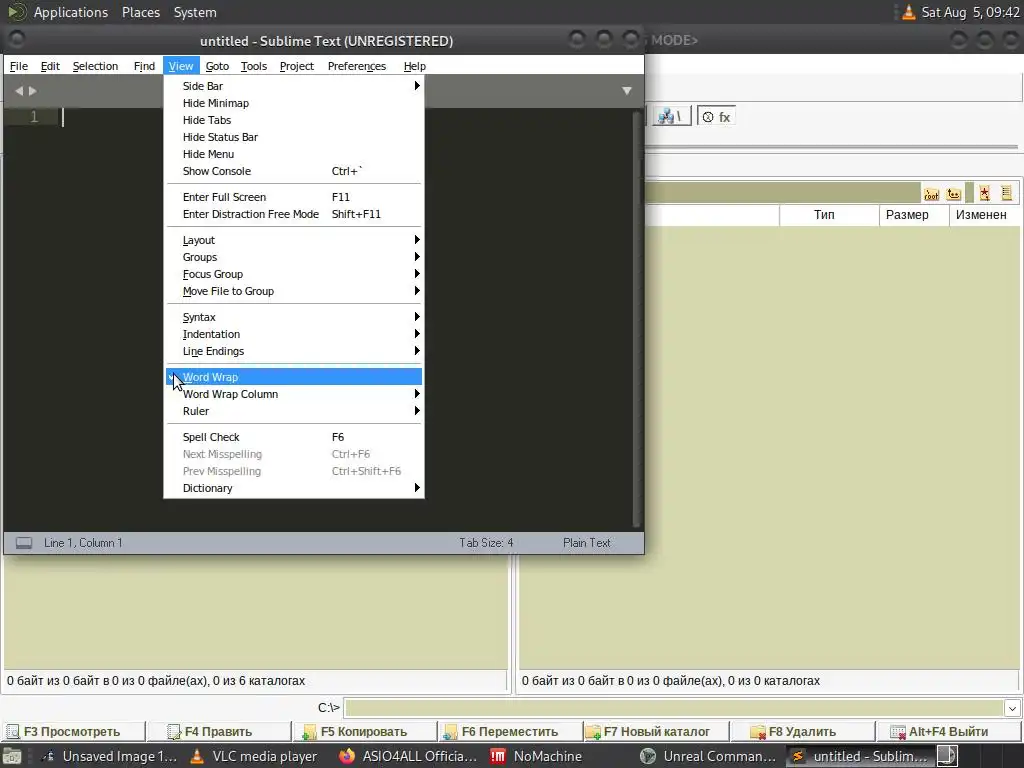Screen dimensions: 1024x768
Task: Sort by Изменен column header
Action: pyautogui.click(x=985, y=215)
